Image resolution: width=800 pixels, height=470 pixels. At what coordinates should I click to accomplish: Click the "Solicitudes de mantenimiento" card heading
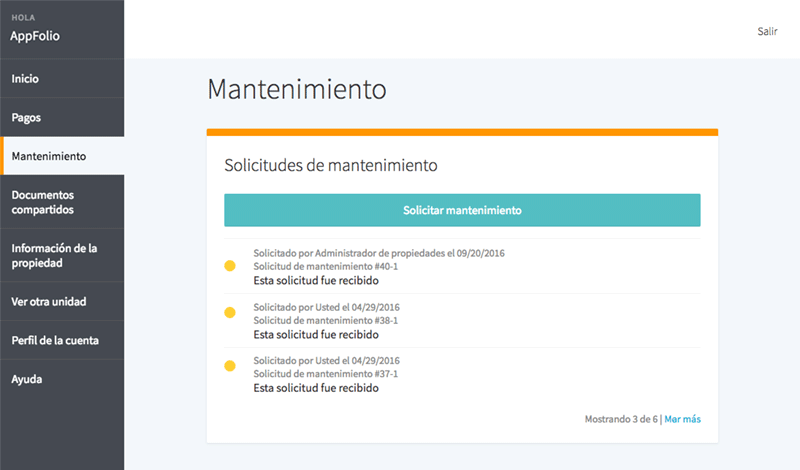[331, 164]
